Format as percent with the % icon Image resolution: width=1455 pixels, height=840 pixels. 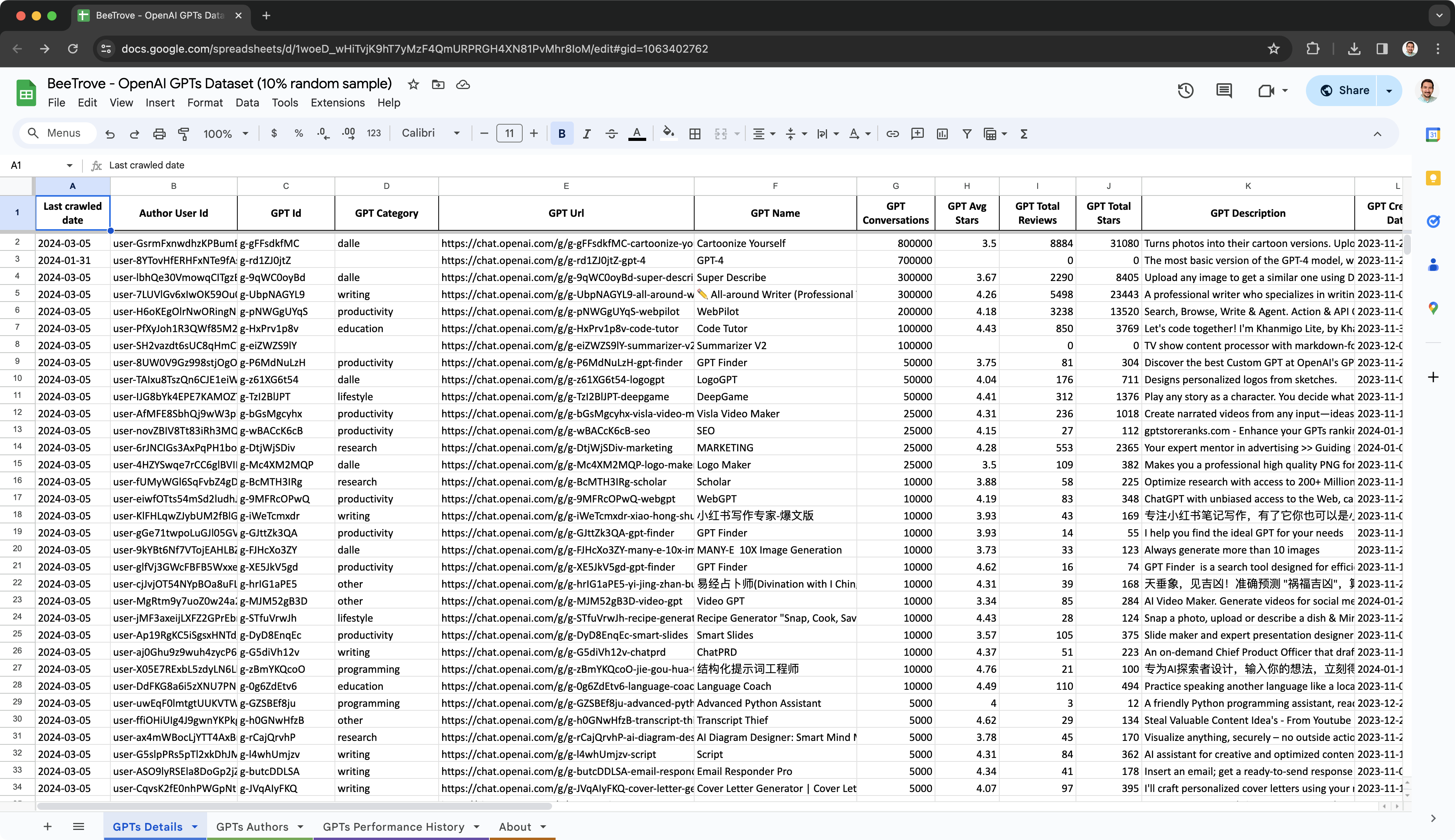[x=298, y=133]
